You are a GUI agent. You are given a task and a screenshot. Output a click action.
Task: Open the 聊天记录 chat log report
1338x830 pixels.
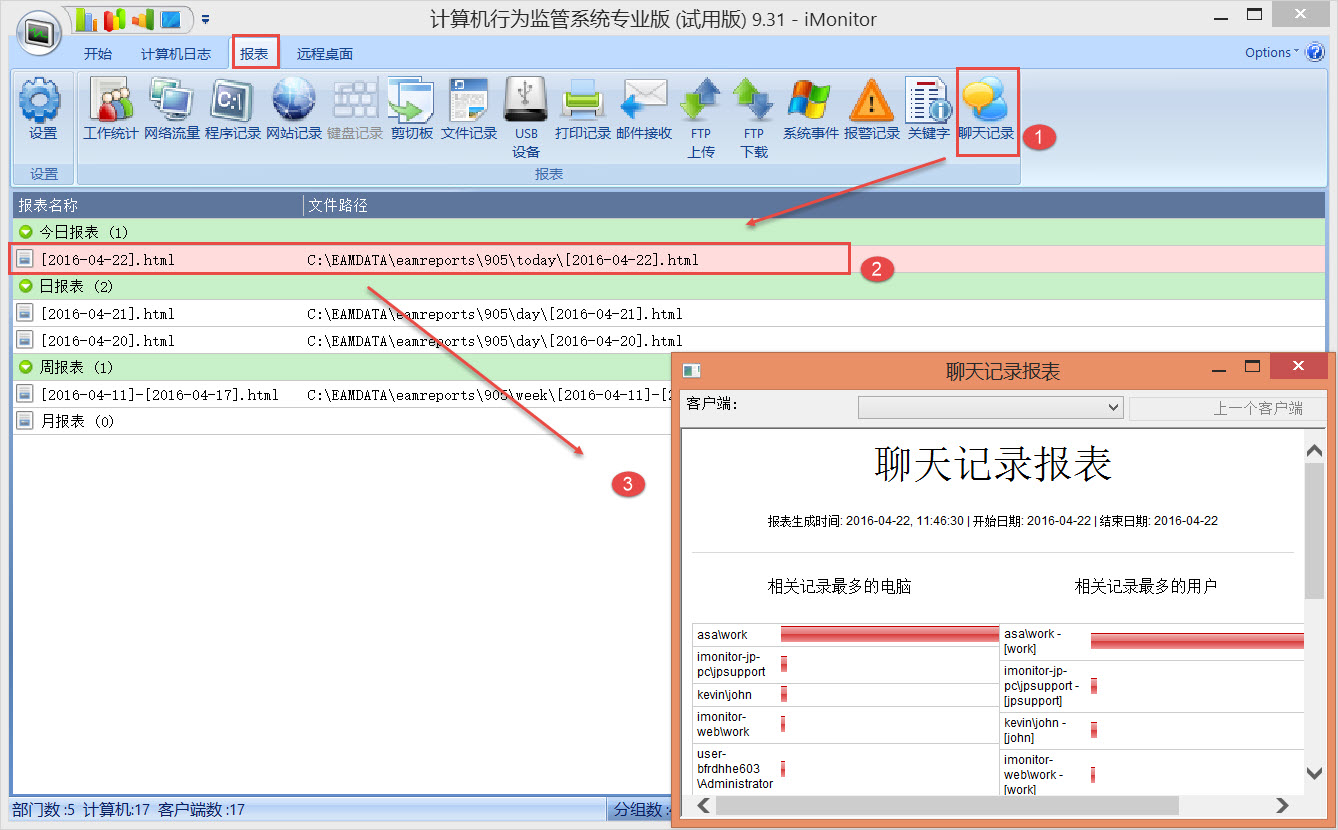pyautogui.click(x=986, y=109)
